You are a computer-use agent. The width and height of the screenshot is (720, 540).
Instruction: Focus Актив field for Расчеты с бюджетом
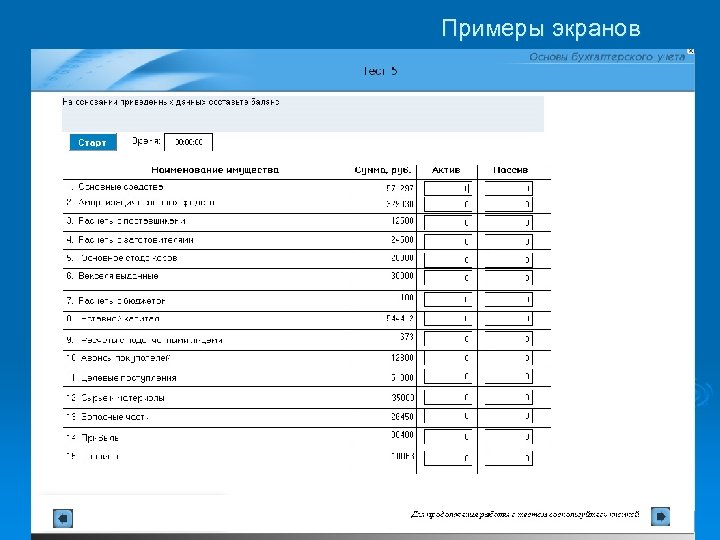448,299
